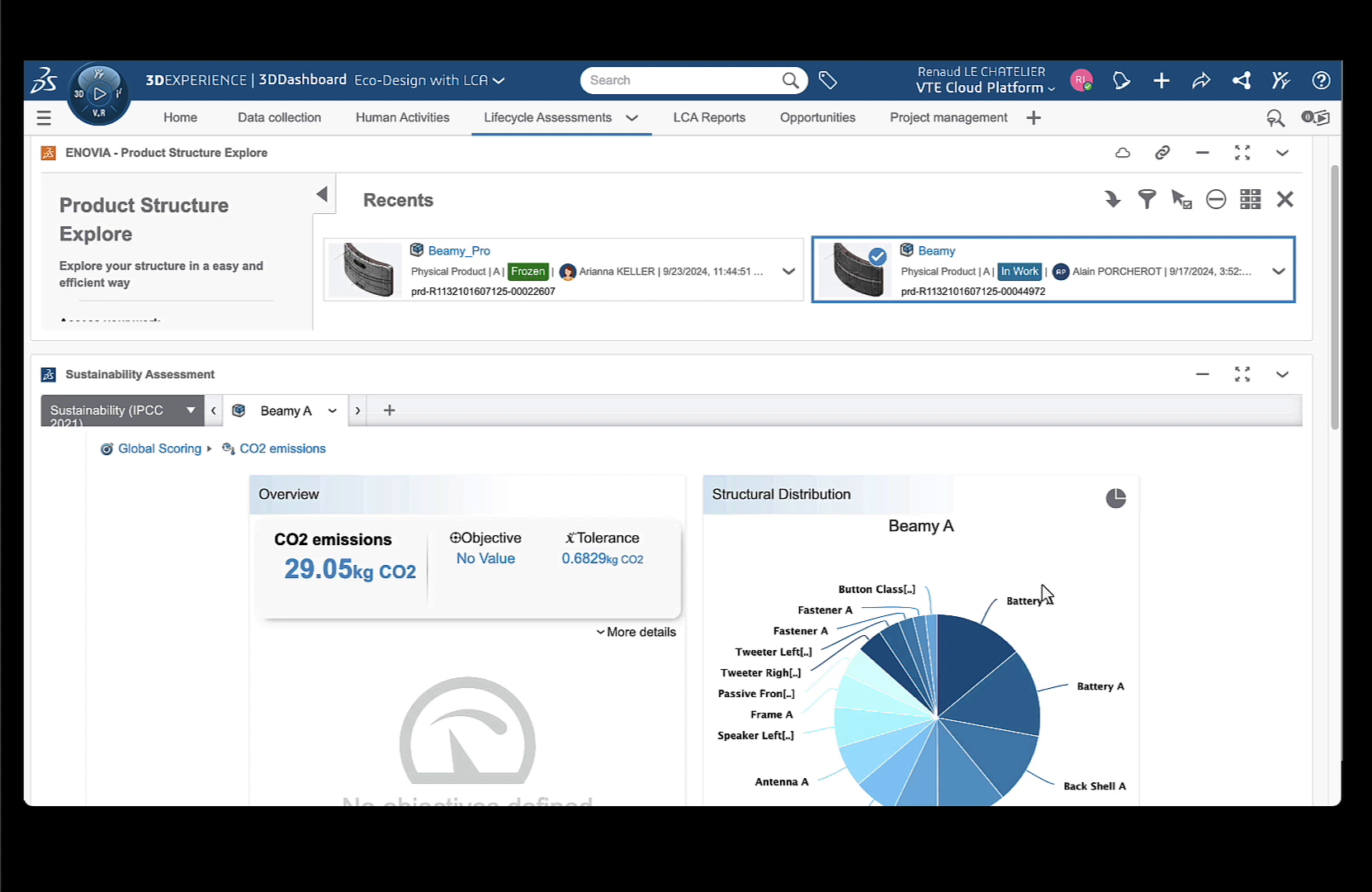Viewport: 1372px width, 892px height.
Task: Toggle the hamburger menu sidebar
Action: pyautogui.click(x=44, y=118)
